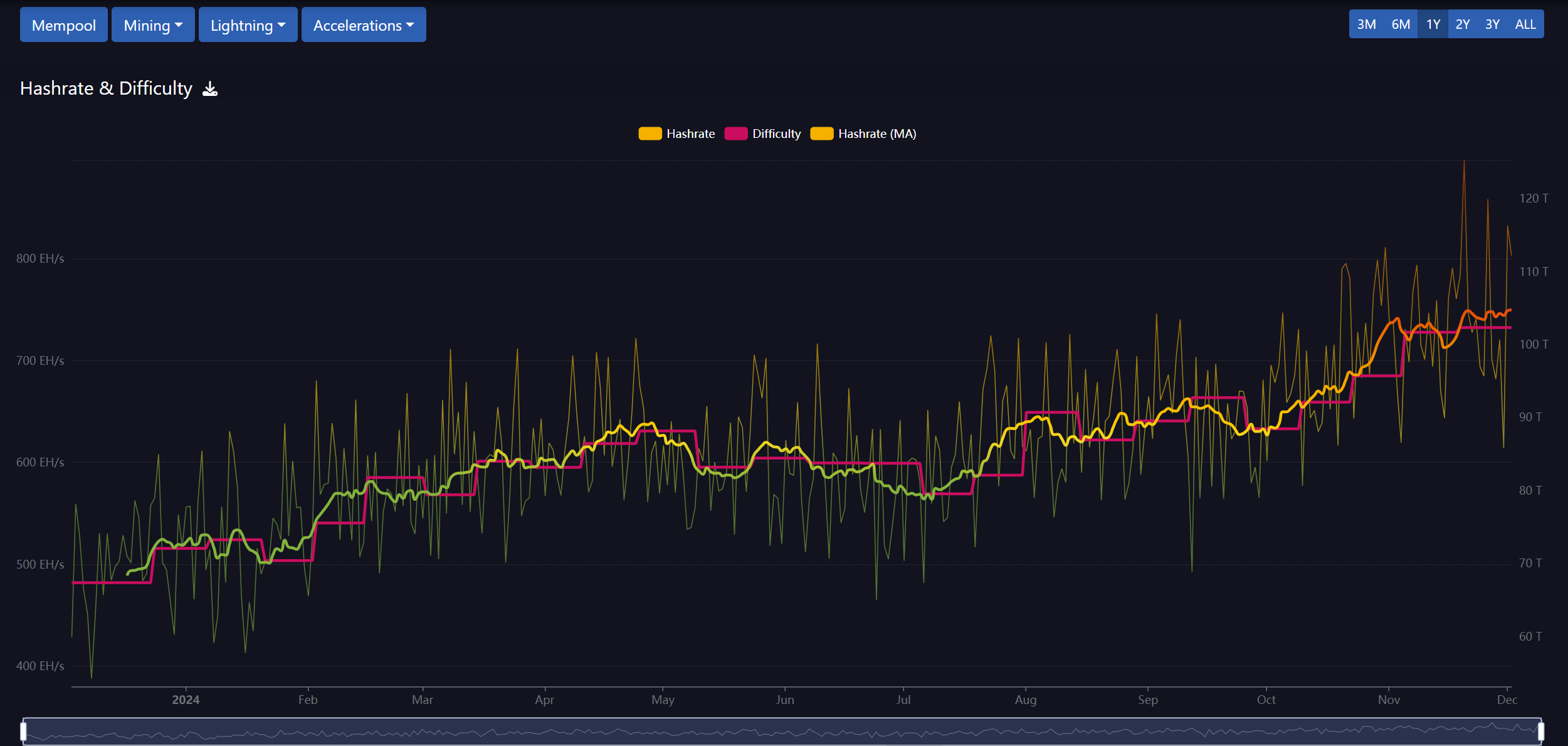Toggle the Difficulty legend series
This screenshot has height=746, width=1568.
pos(776,134)
